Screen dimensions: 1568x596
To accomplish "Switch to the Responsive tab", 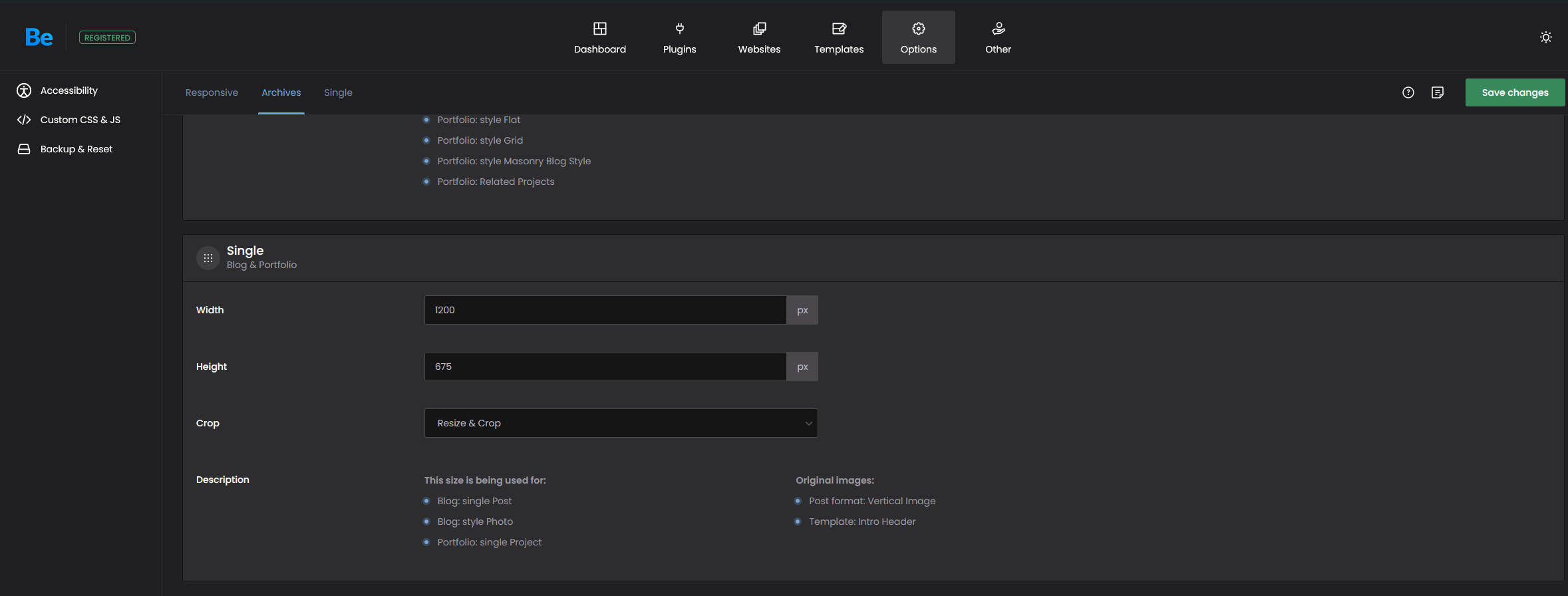I will pyautogui.click(x=212, y=92).
